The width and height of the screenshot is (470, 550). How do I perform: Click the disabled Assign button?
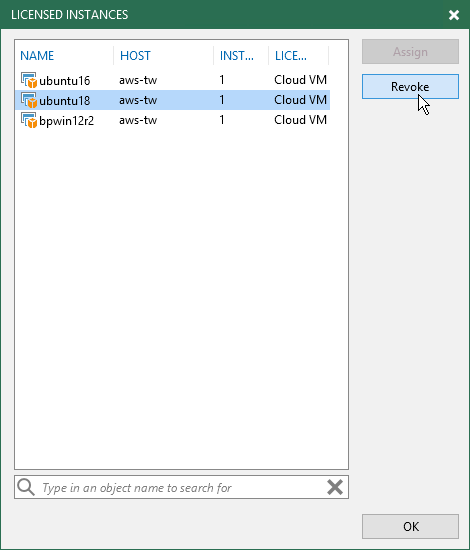[410, 52]
